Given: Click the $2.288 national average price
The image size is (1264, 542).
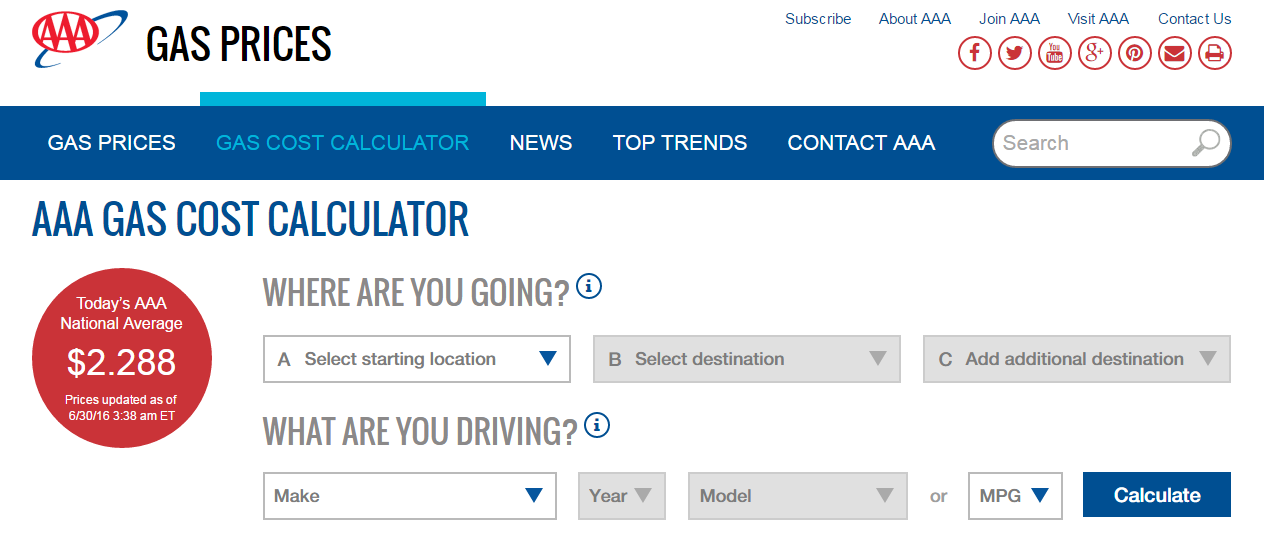Looking at the screenshot, I should (x=121, y=362).
